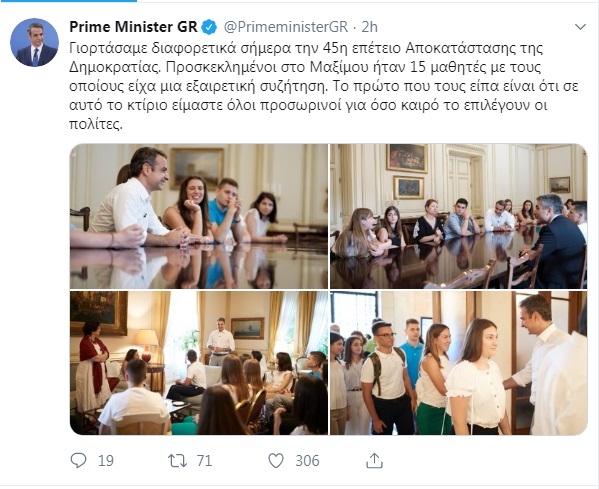Click the Greek tweet text body
Screen dimensions: 599x489
[324, 86]
